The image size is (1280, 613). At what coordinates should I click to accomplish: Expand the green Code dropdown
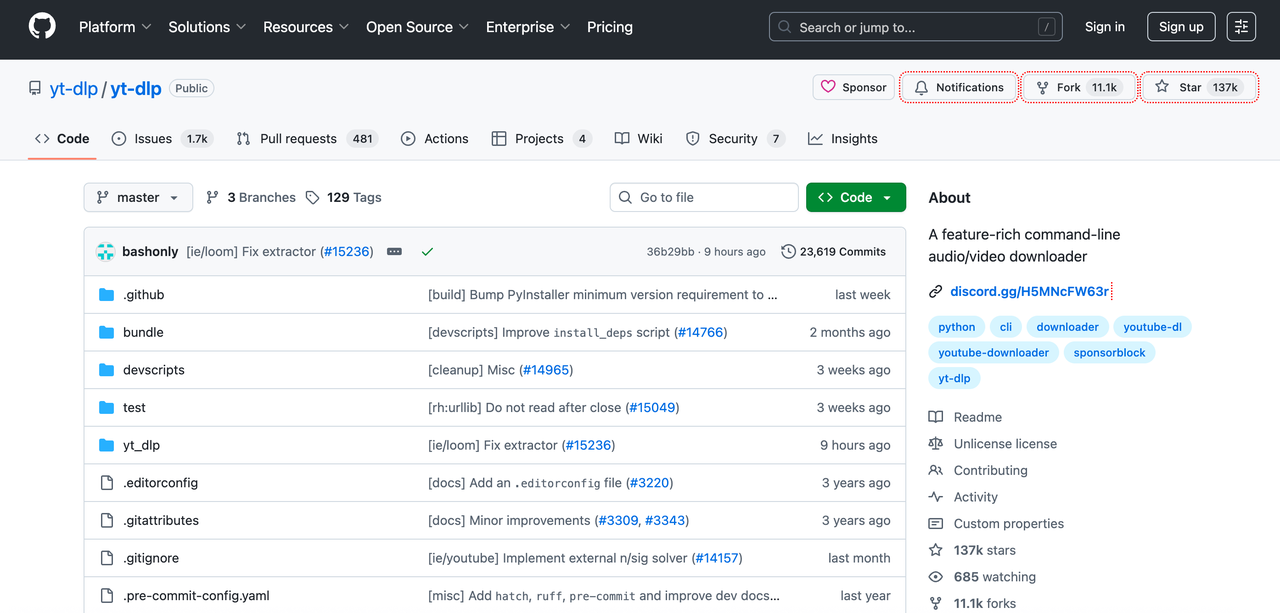pos(855,197)
